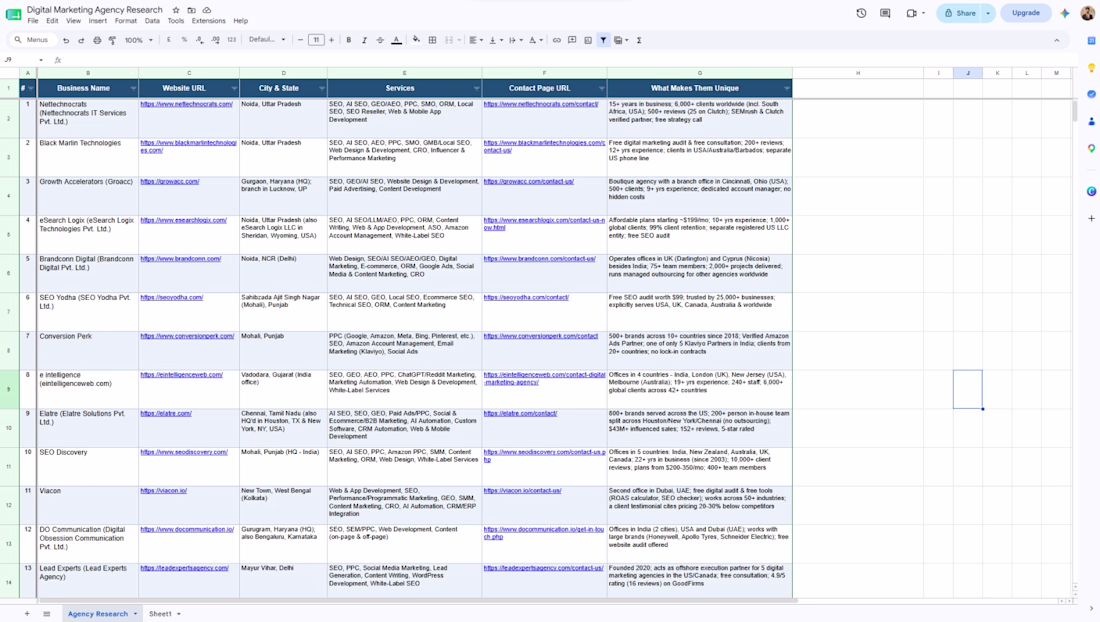Image resolution: width=1100 pixels, height=622 pixels.
Task: Open the Borders tool
Action: 432,40
